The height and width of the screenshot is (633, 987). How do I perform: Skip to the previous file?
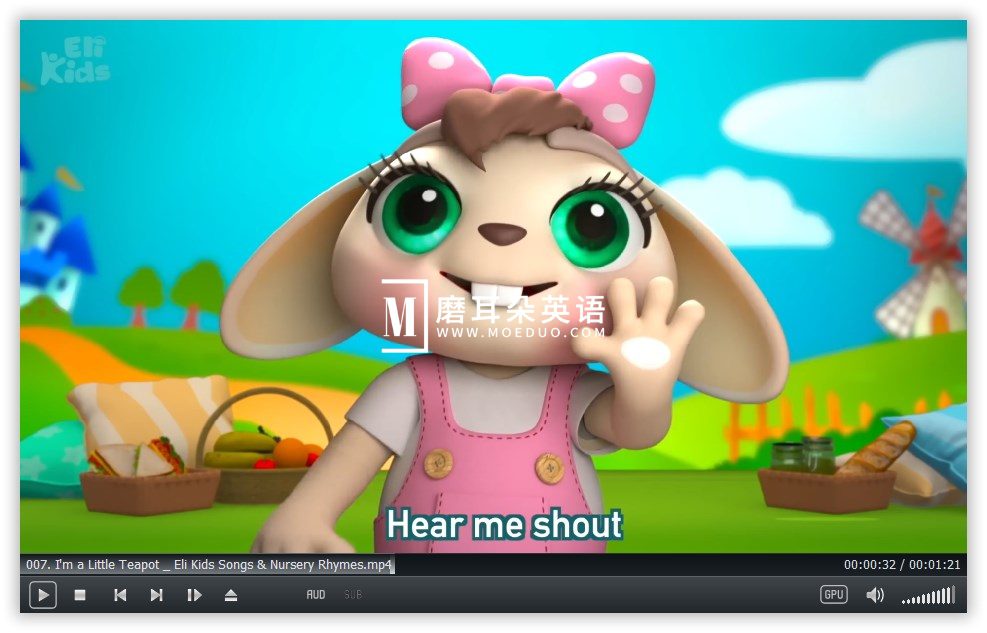(x=120, y=595)
